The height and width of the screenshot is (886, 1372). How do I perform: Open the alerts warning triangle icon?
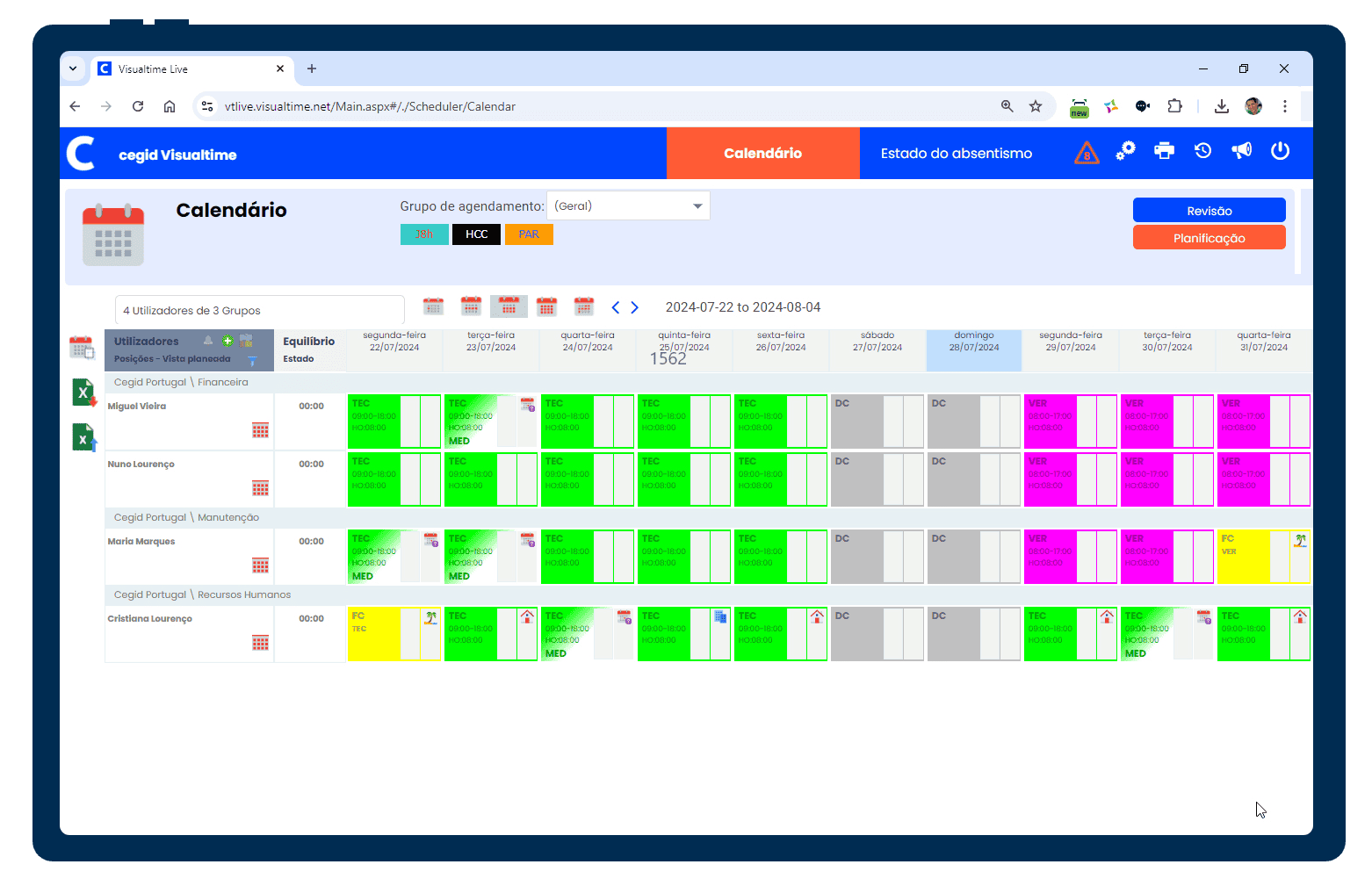tap(1087, 153)
